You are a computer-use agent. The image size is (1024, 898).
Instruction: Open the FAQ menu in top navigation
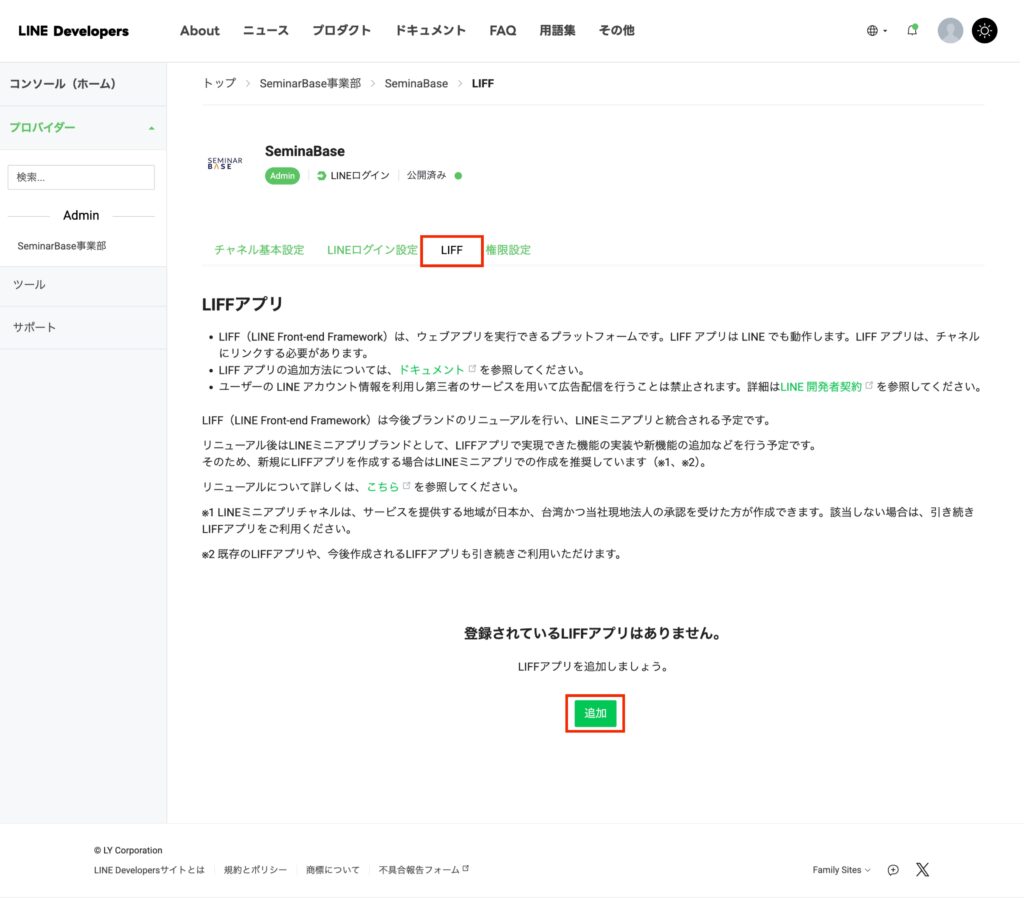[503, 31]
